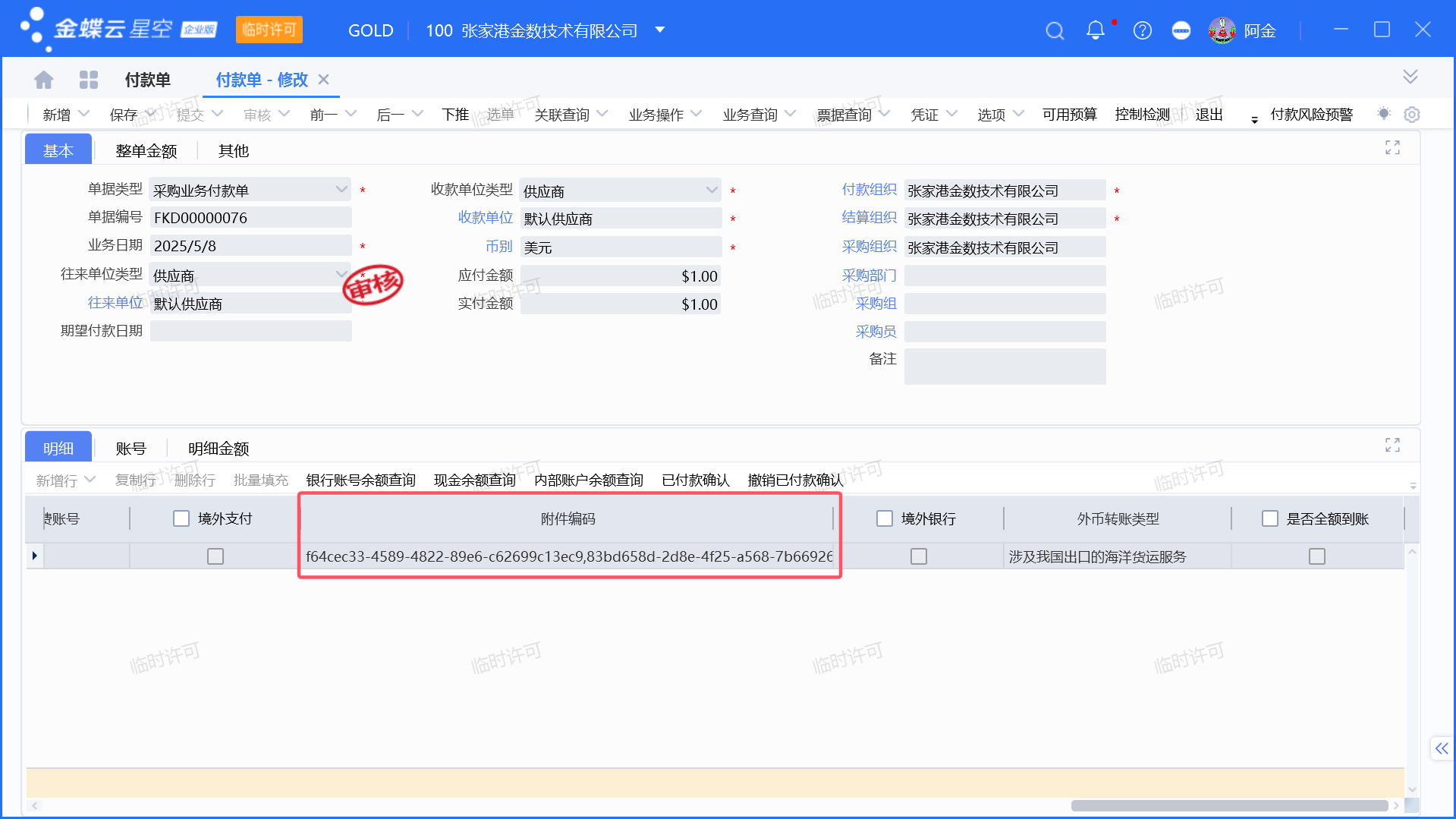Open the notifications bell
Screen dimensions: 1456x819
pyautogui.click(x=1095, y=30)
